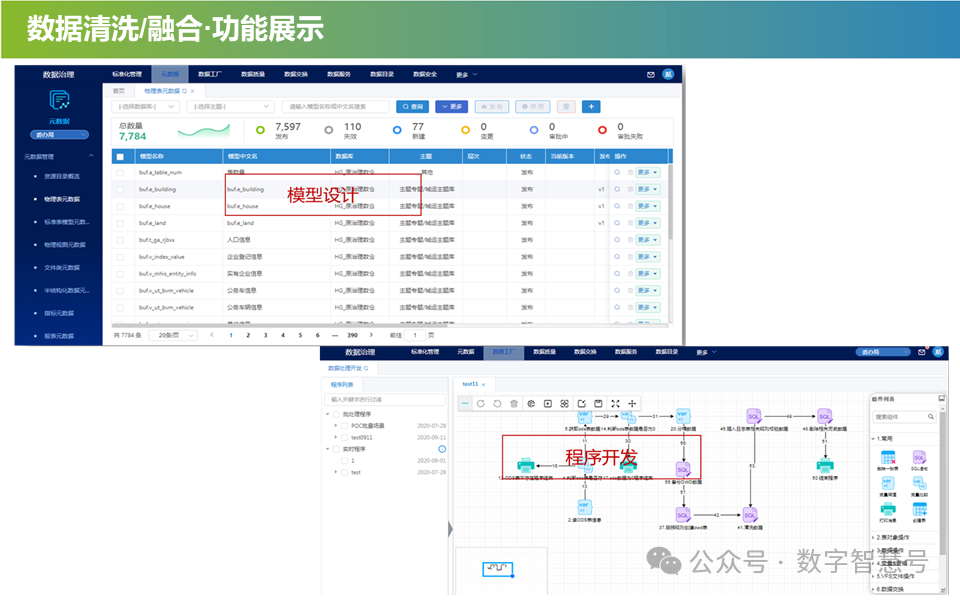Viewport: 960px width, 600px height.
Task: Tick the checkbox for the buf.v_index_value row
Action: coord(120,257)
